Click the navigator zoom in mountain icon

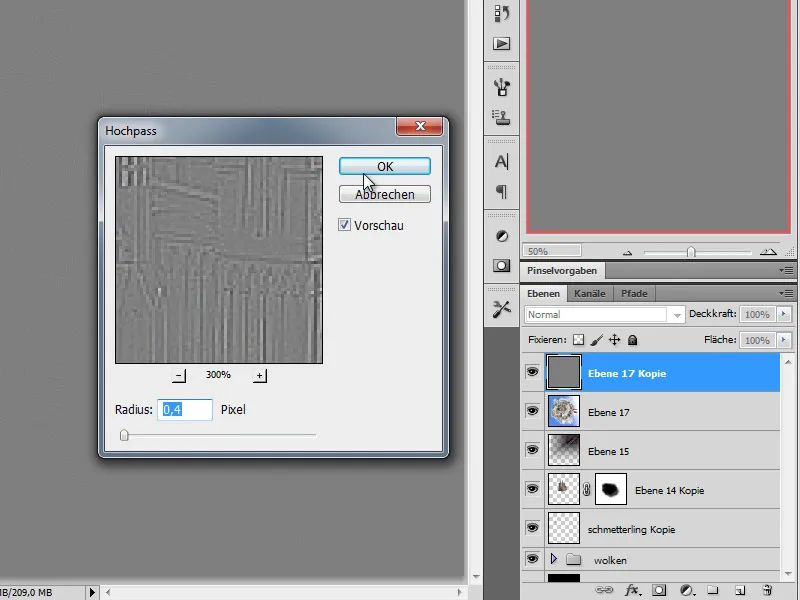pyautogui.click(x=768, y=252)
